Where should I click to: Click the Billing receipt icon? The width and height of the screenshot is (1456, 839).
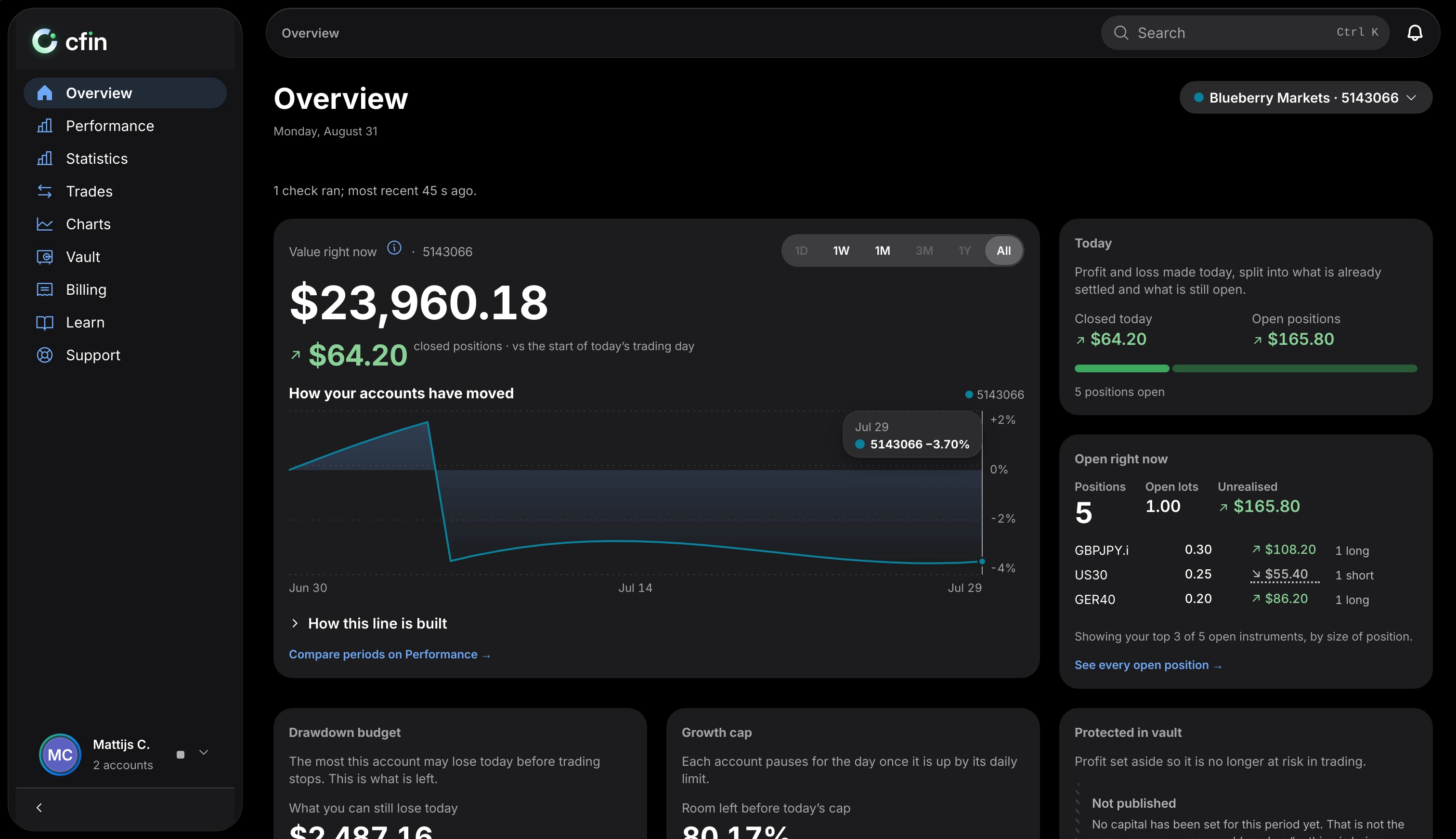[x=44, y=289]
